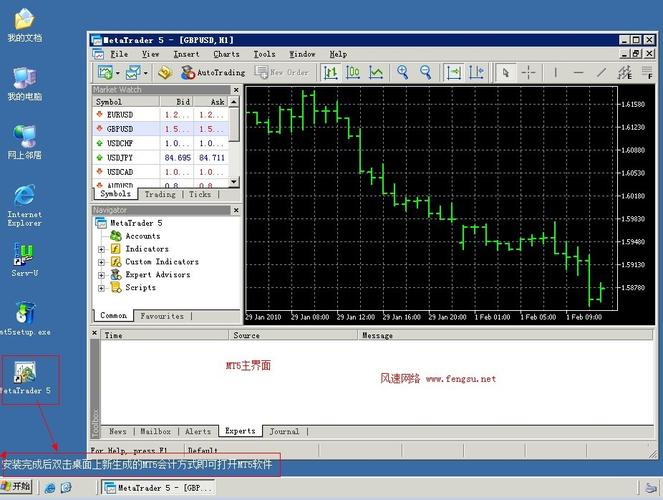The image size is (663, 500).
Task: Click the Symbol column header
Action: 126,101
